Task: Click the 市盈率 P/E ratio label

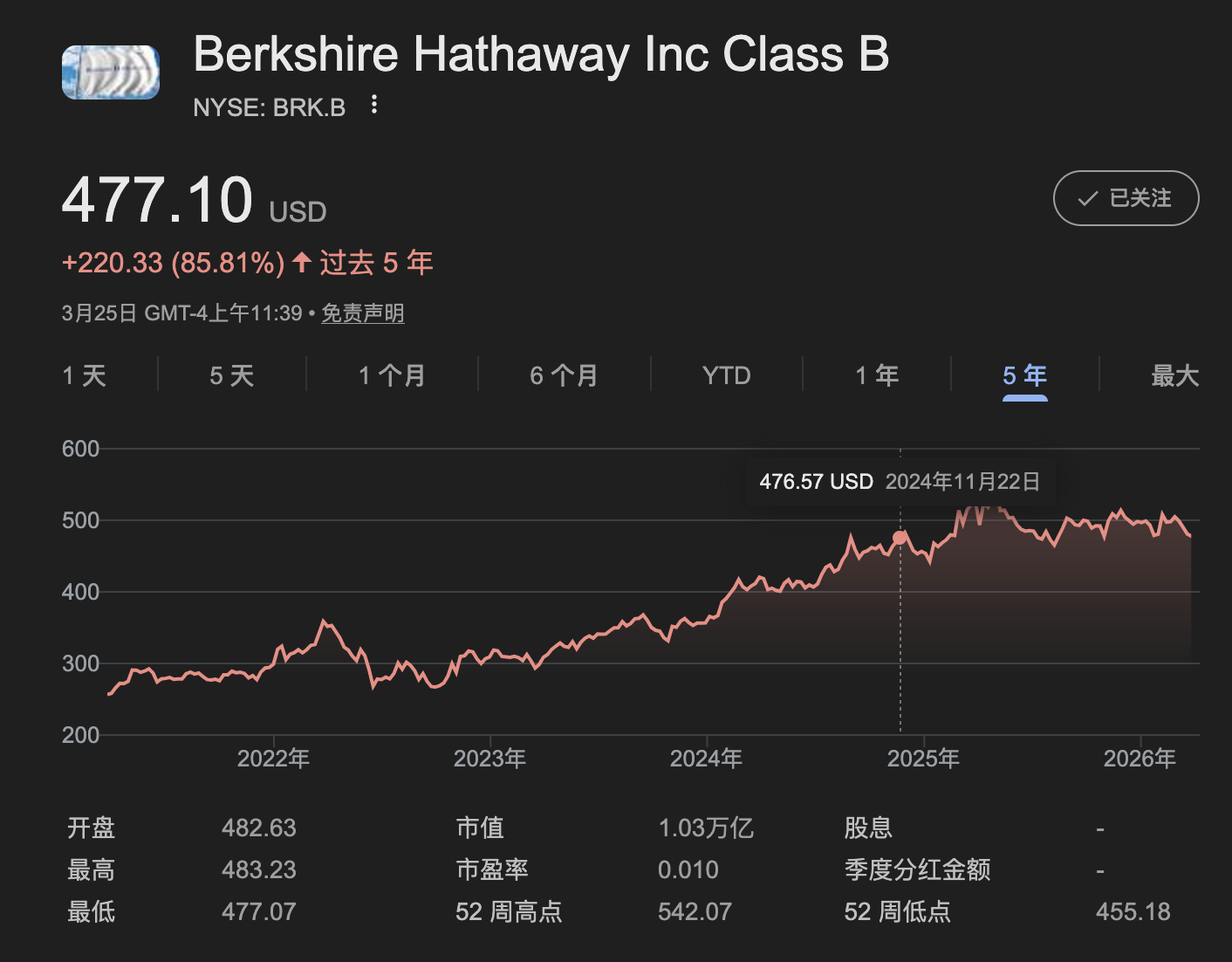Action: (x=492, y=869)
